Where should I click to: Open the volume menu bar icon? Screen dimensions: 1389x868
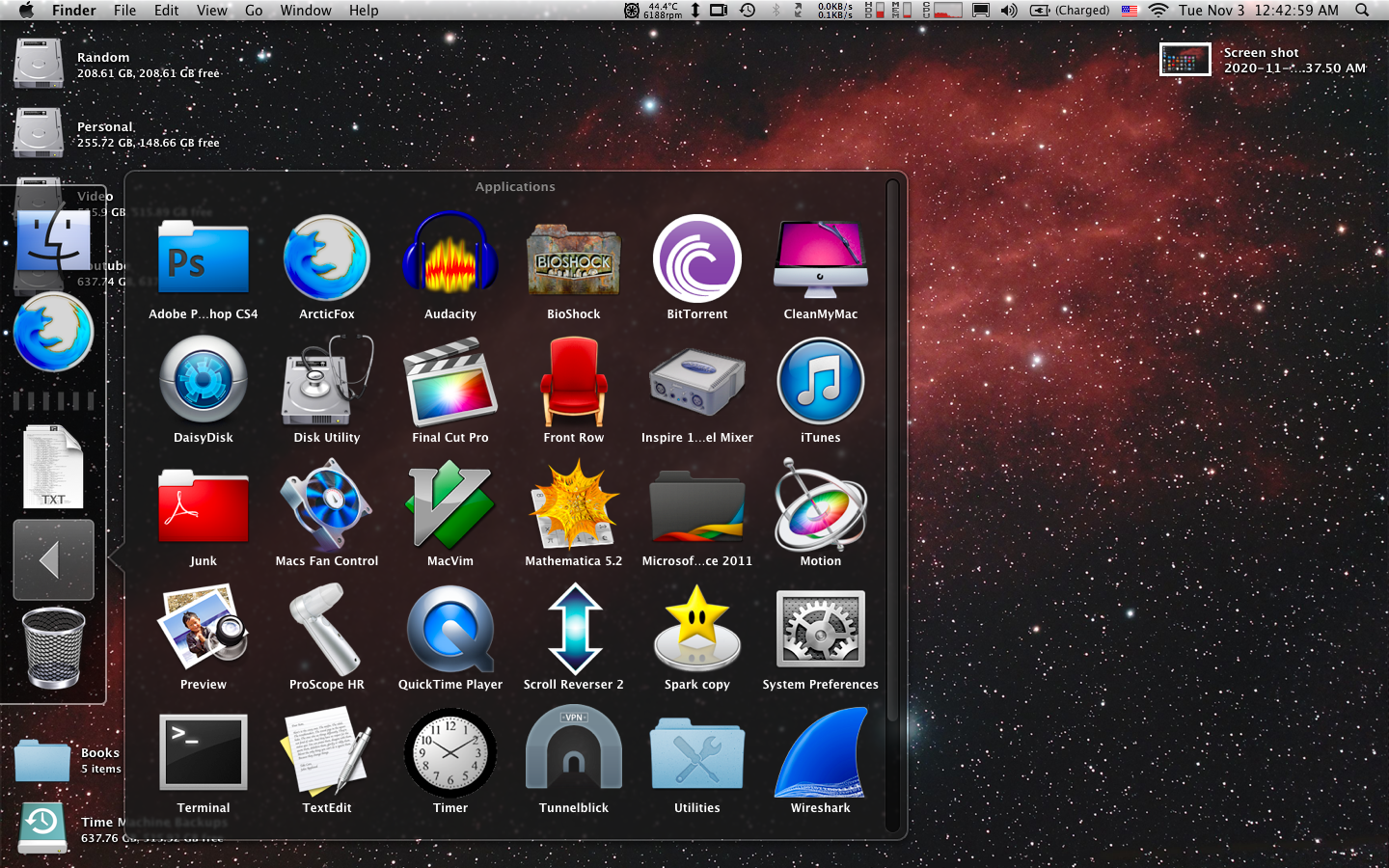pos(1009,11)
